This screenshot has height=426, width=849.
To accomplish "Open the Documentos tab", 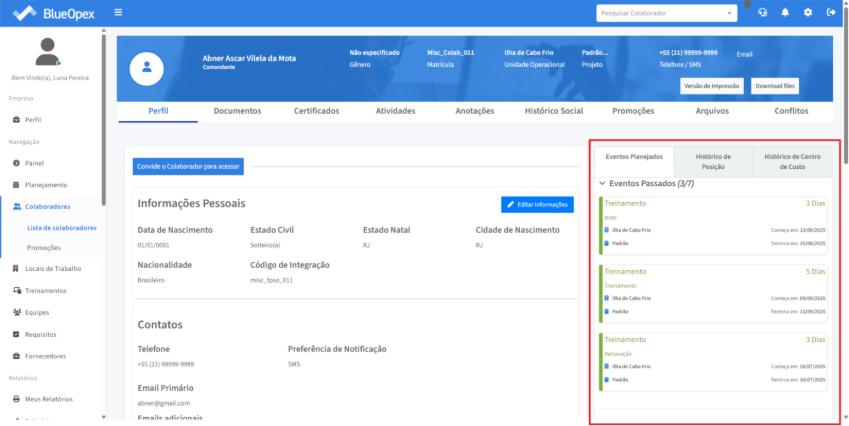I will [237, 111].
